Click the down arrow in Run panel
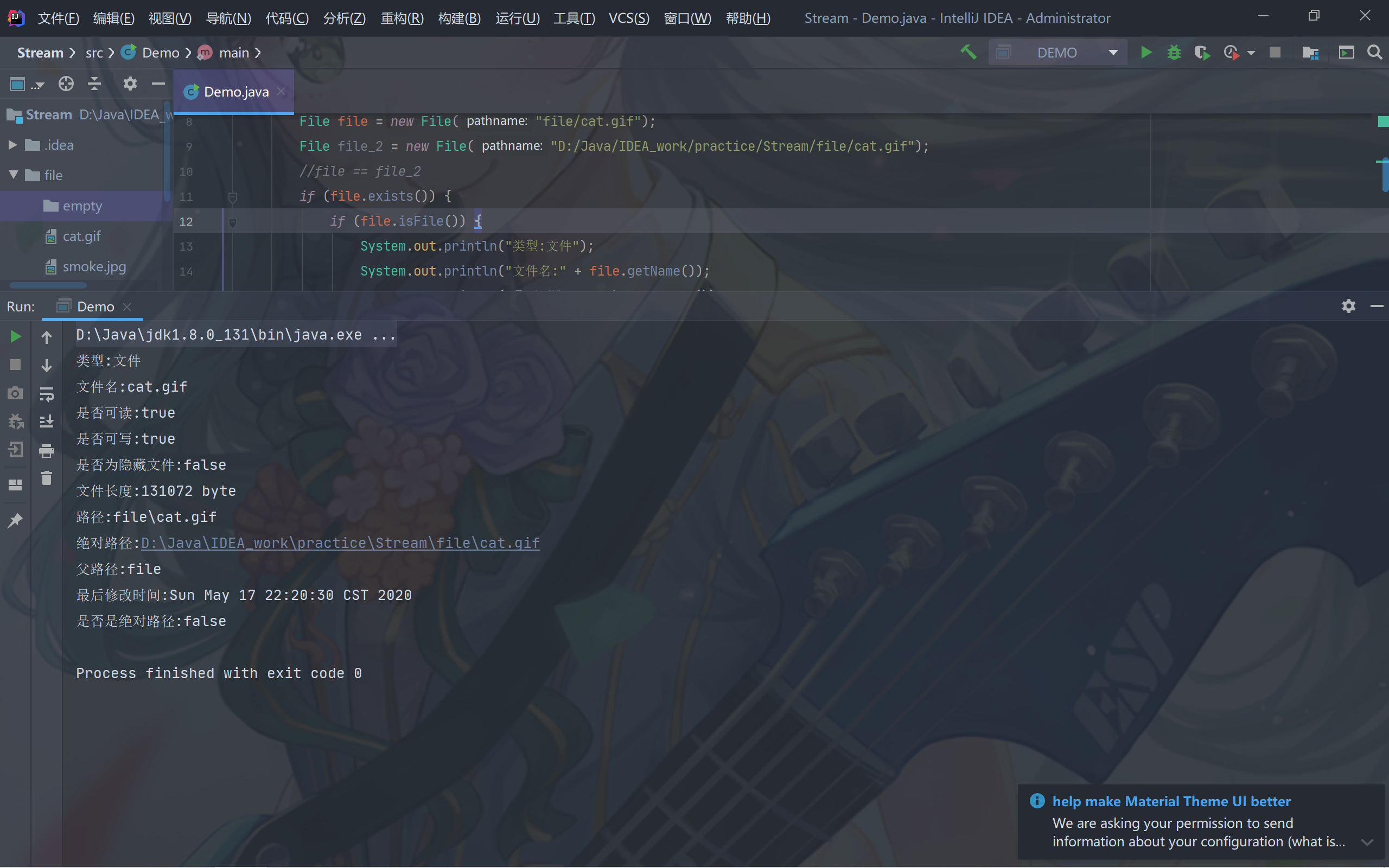 (47, 365)
